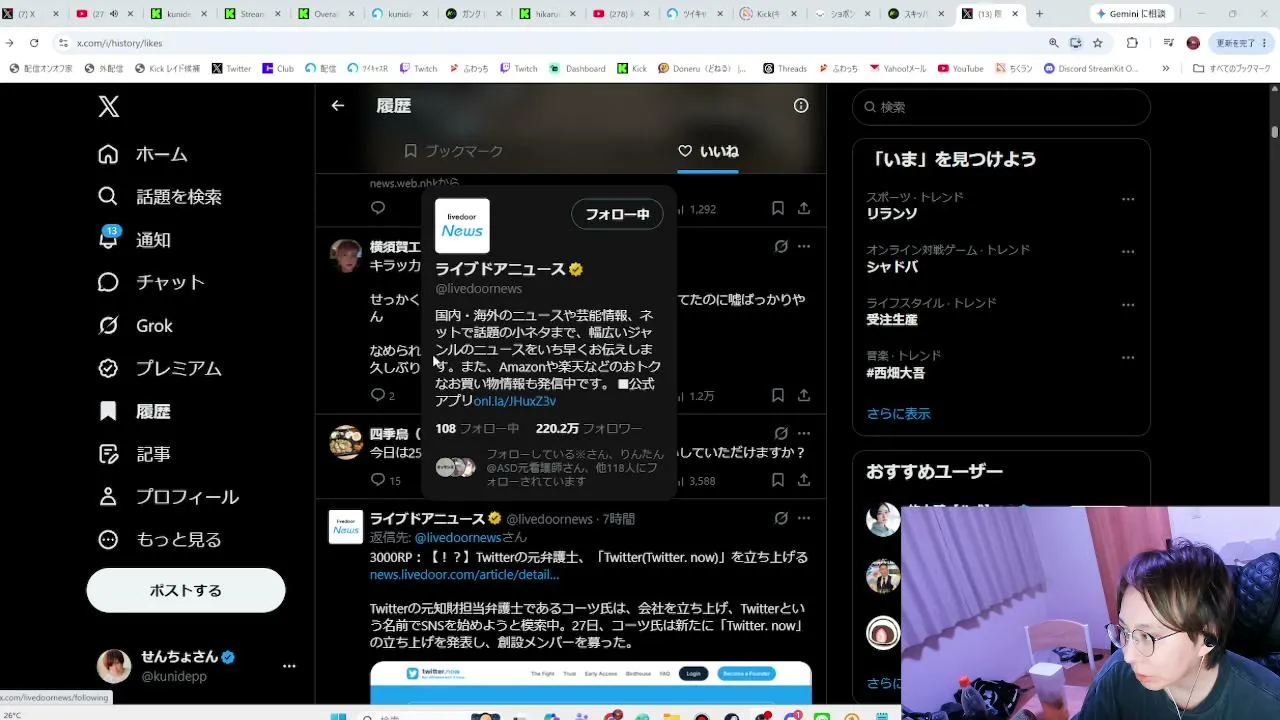Viewport: 1280px width, 720px height.
Task: Open the more menu on the ライブドアニュース post
Action: 804,519
